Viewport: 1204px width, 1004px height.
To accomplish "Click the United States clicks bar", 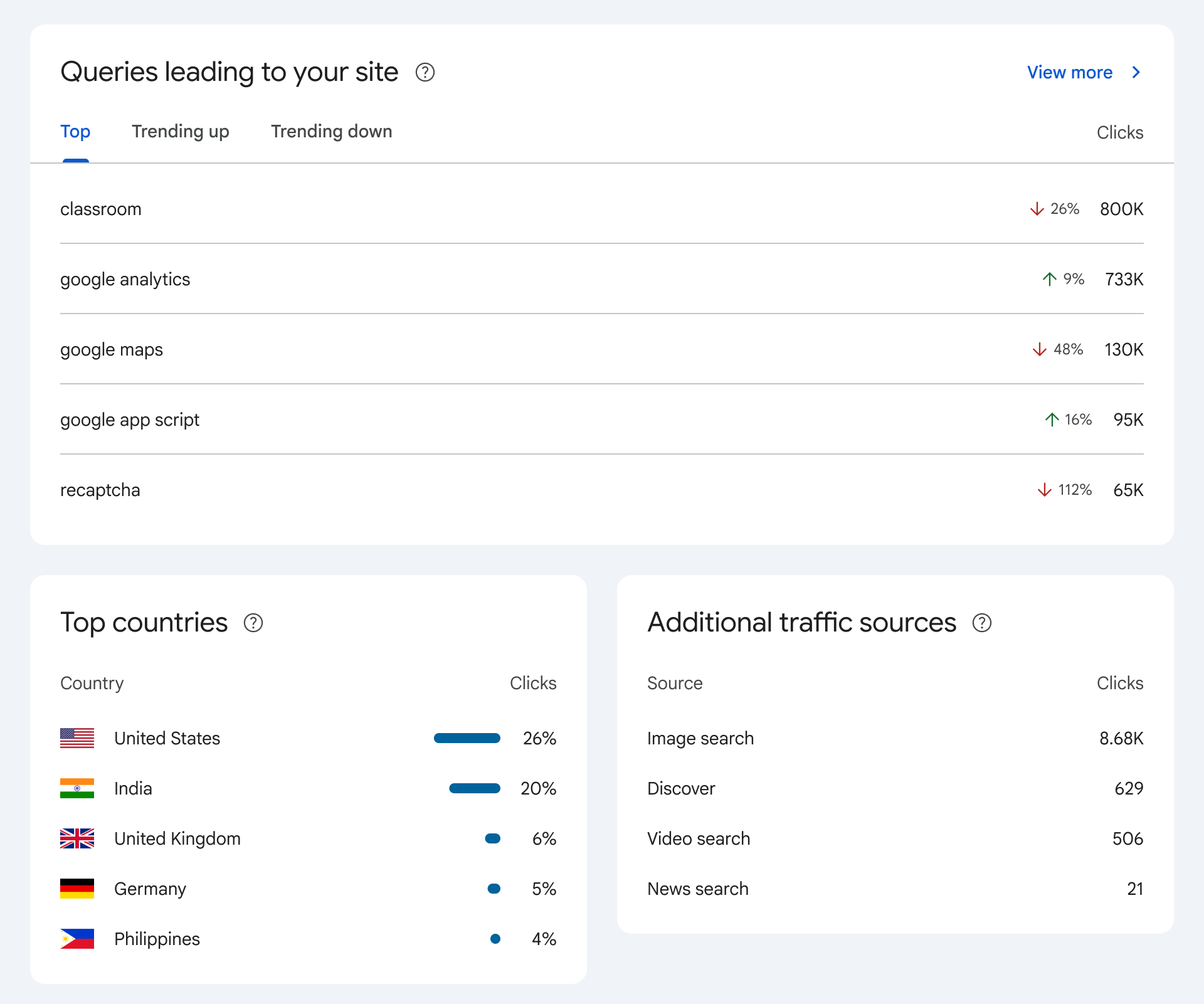I will 467,738.
